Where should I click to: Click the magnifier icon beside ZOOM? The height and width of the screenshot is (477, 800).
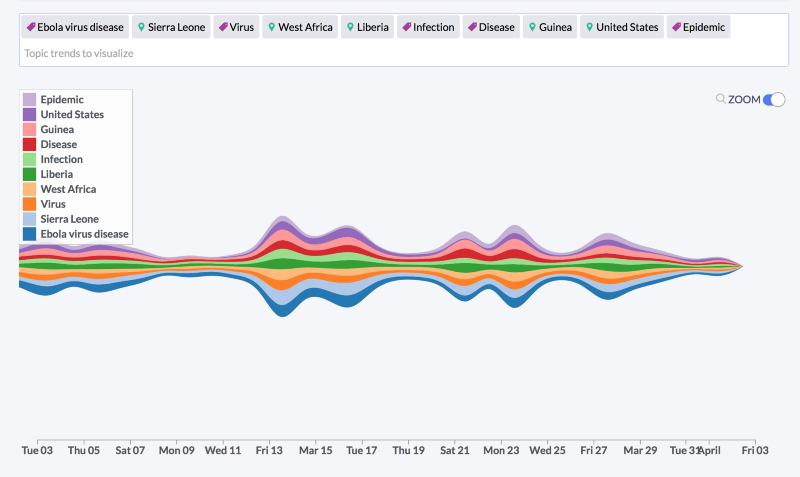(720, 98)
